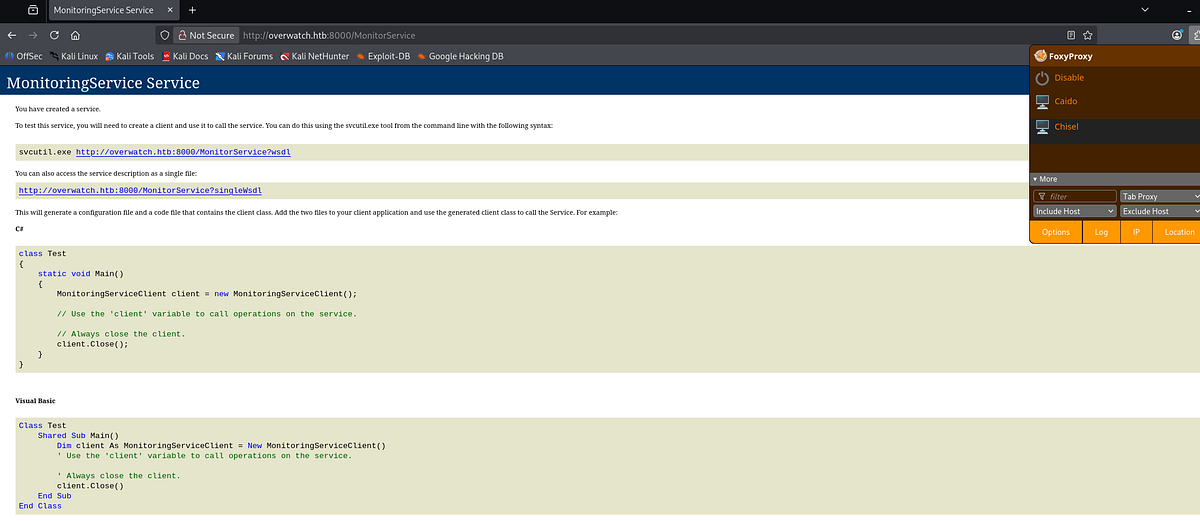
Task: Open the Firefox account icon
Action: 1177,34
